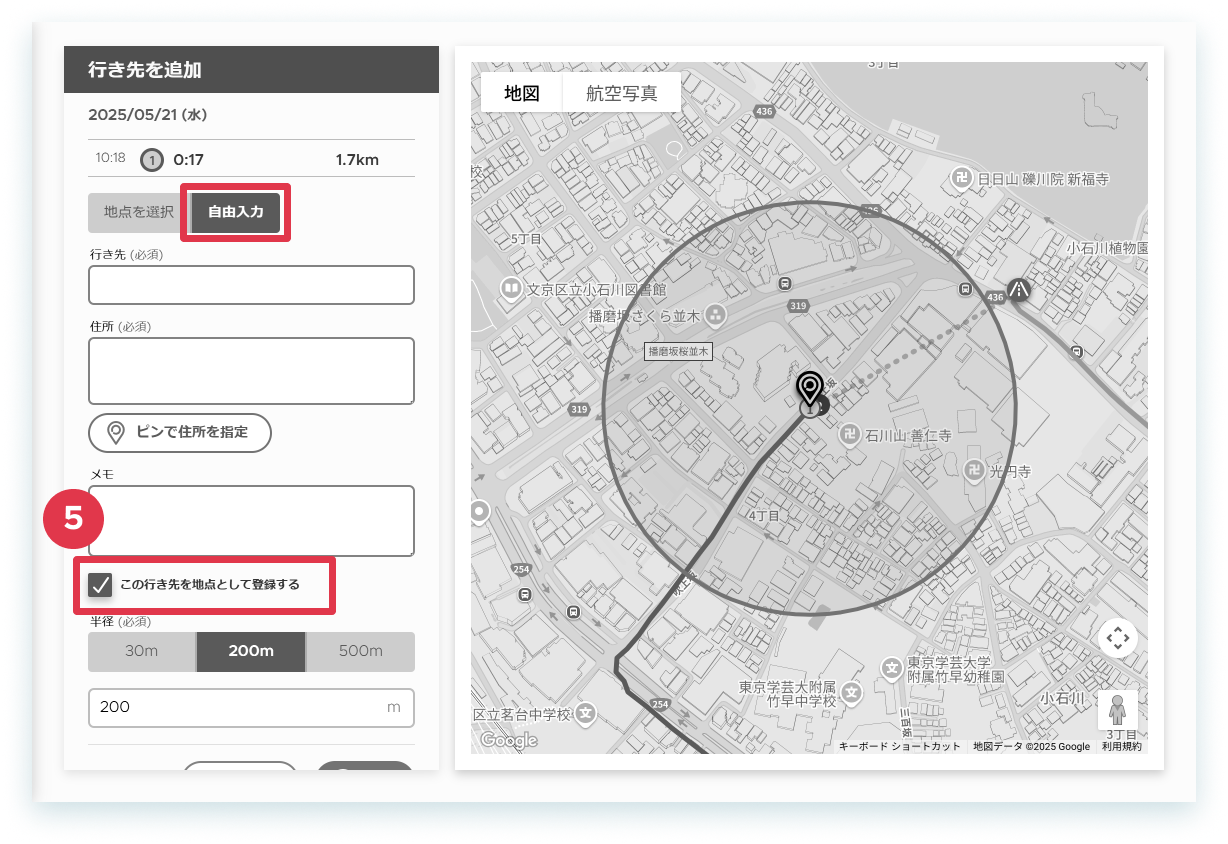The width and height of the screenshot is (1228, 844).
Task: Click the destination pin marker on map
Action: 809,389
